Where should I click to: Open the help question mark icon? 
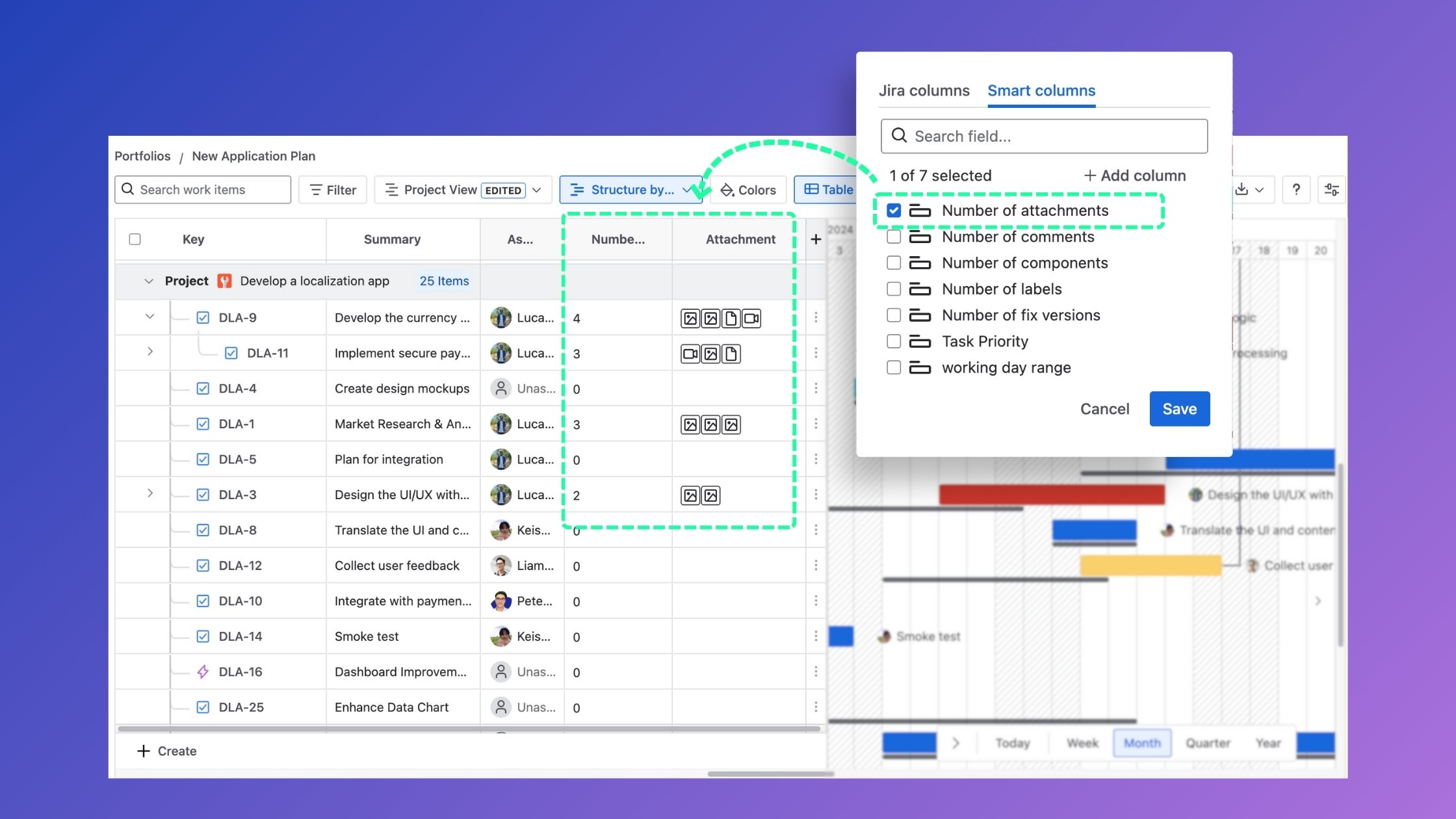pyautogui.click(x=1296, y=190)
